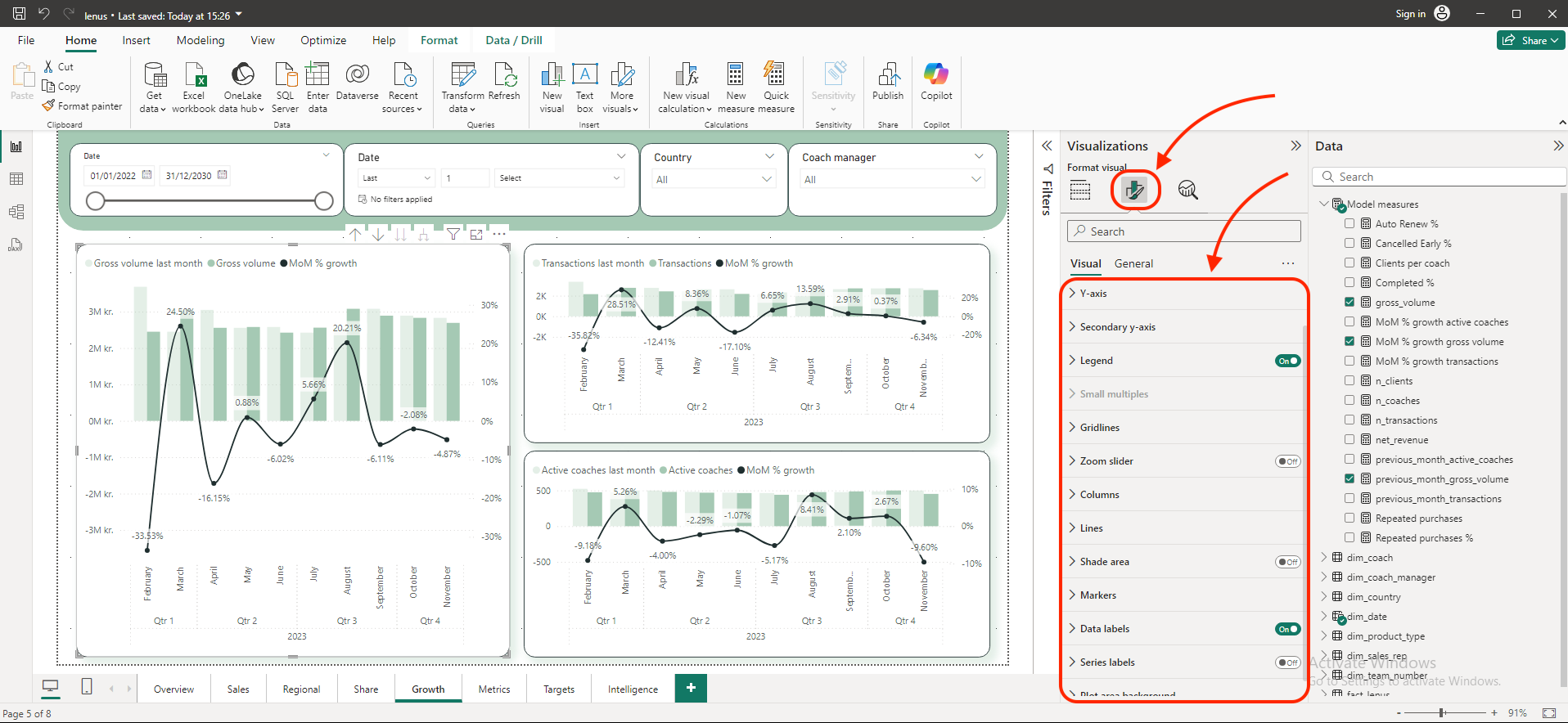Click the Share button
This screenshot has width=1568, height=723.
click(1530, 40)
